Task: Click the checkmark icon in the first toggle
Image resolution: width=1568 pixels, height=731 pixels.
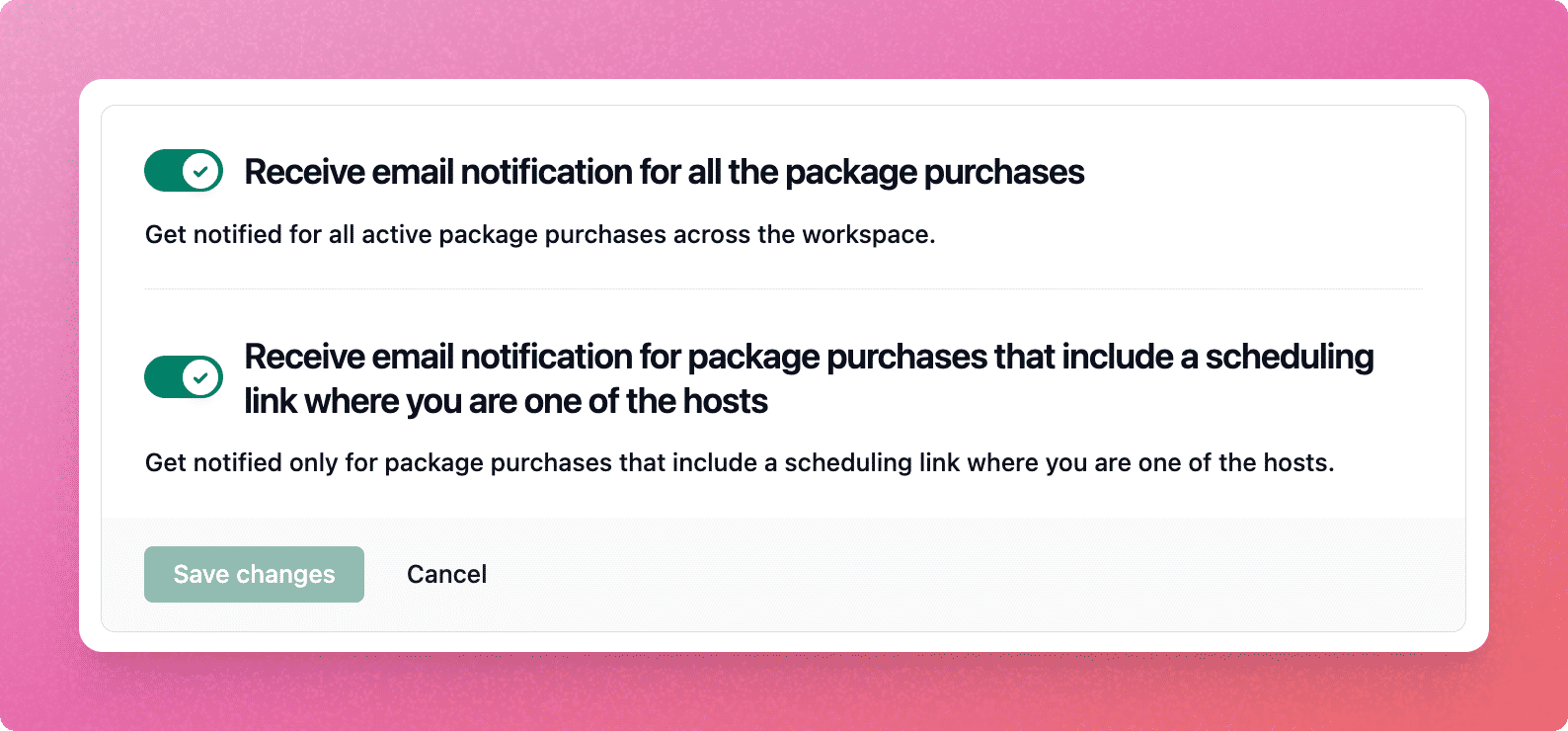Action: click(x=201, y=171)
